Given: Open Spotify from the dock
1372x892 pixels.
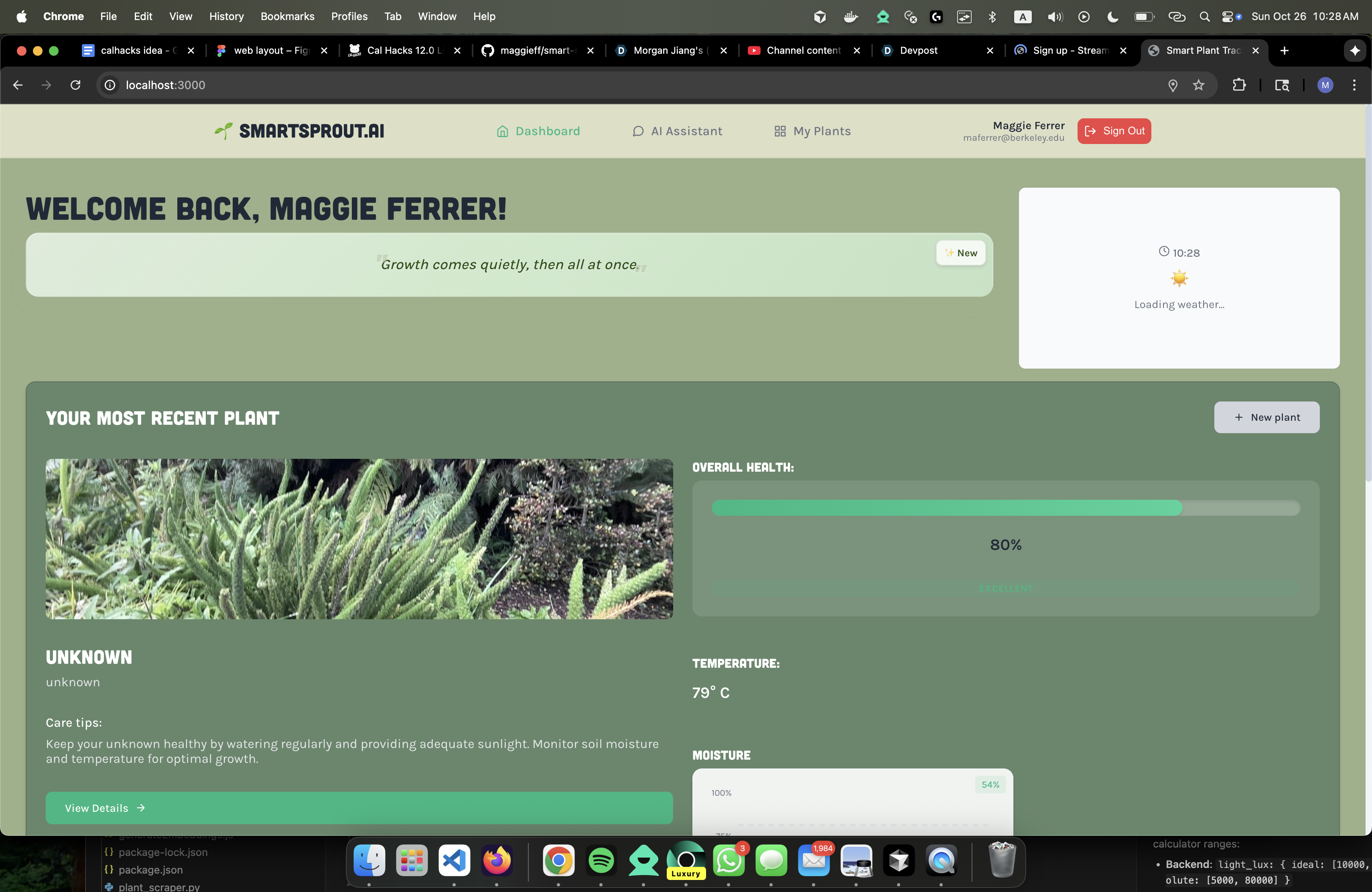Looking at the screenshot, I should 601,861.
